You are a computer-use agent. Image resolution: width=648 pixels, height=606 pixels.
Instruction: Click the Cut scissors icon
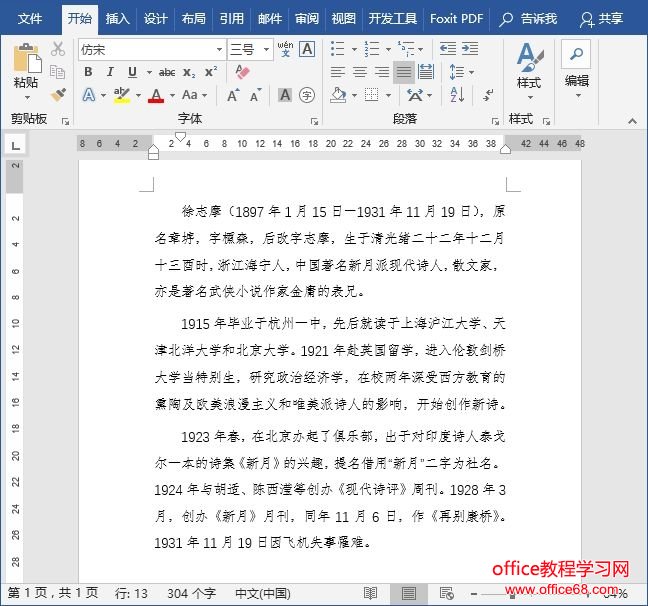pos(58,49)
